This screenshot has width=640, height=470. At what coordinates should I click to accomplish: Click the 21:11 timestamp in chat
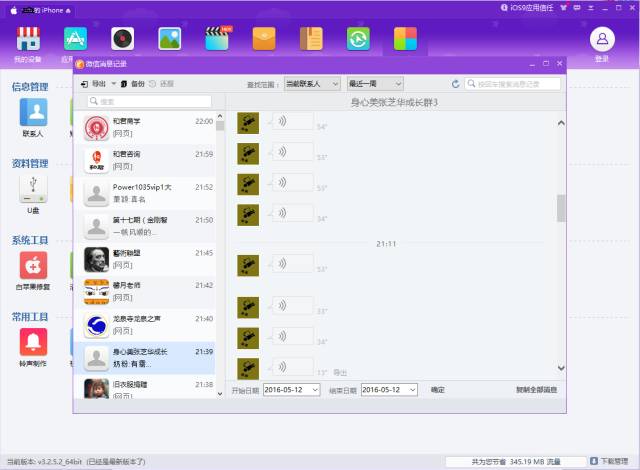pyautogui.click(x=386, y=244)
